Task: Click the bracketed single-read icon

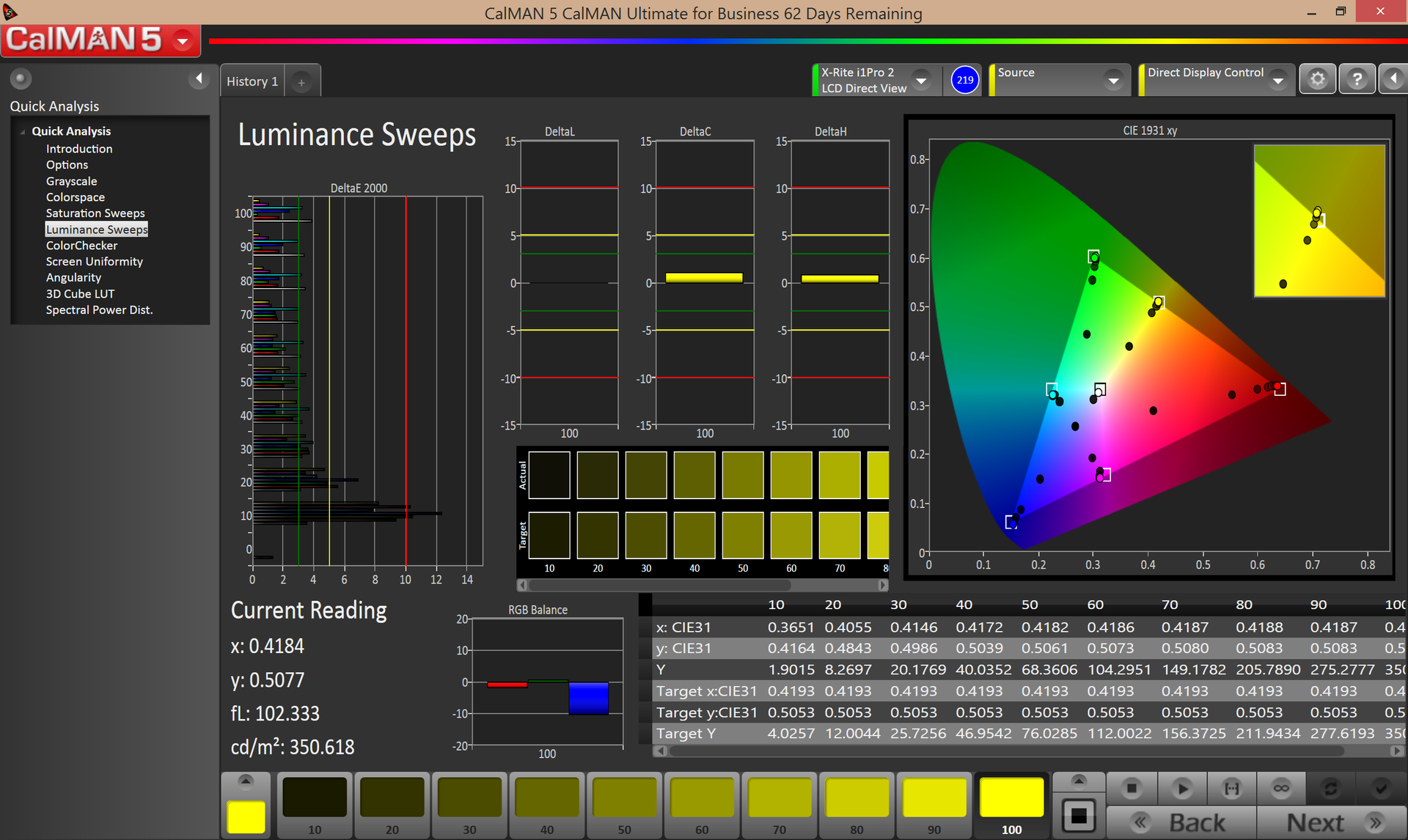Action: [x=1231, y=789]
